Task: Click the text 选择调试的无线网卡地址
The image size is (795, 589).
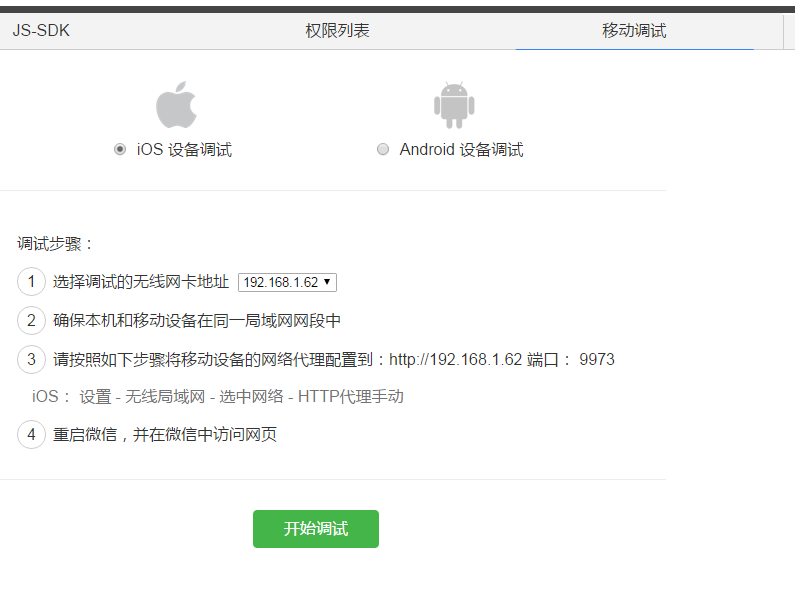Action: pyautogui.click(x=141, y=282)
